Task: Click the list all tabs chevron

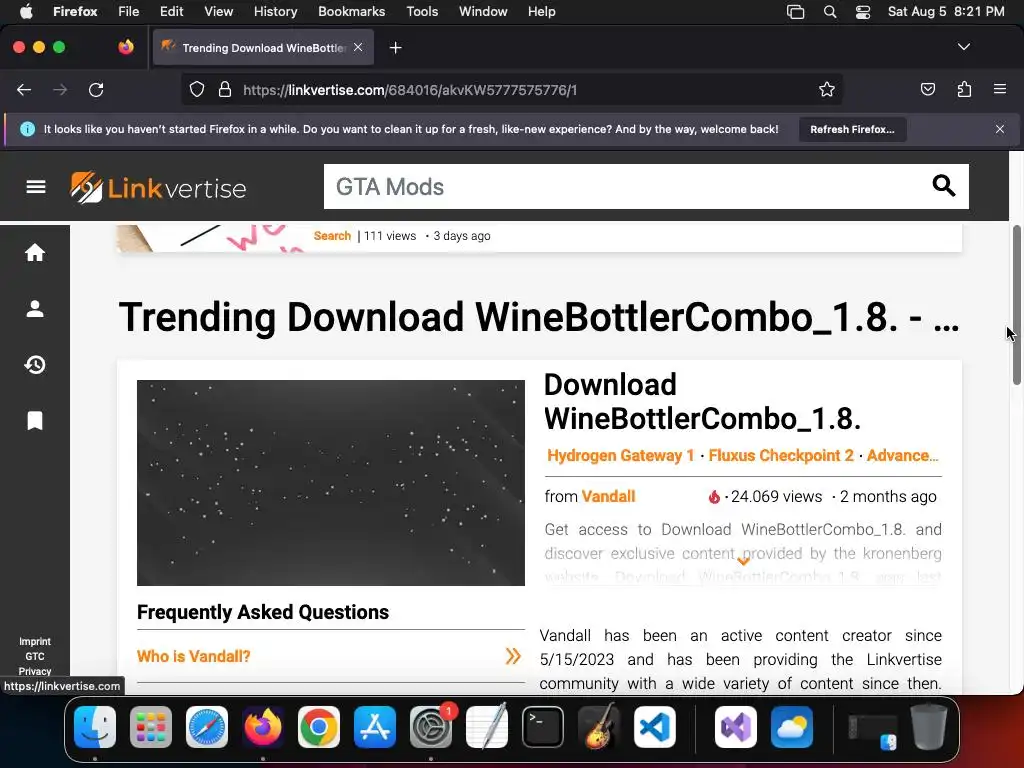Action: coord(964,47)
